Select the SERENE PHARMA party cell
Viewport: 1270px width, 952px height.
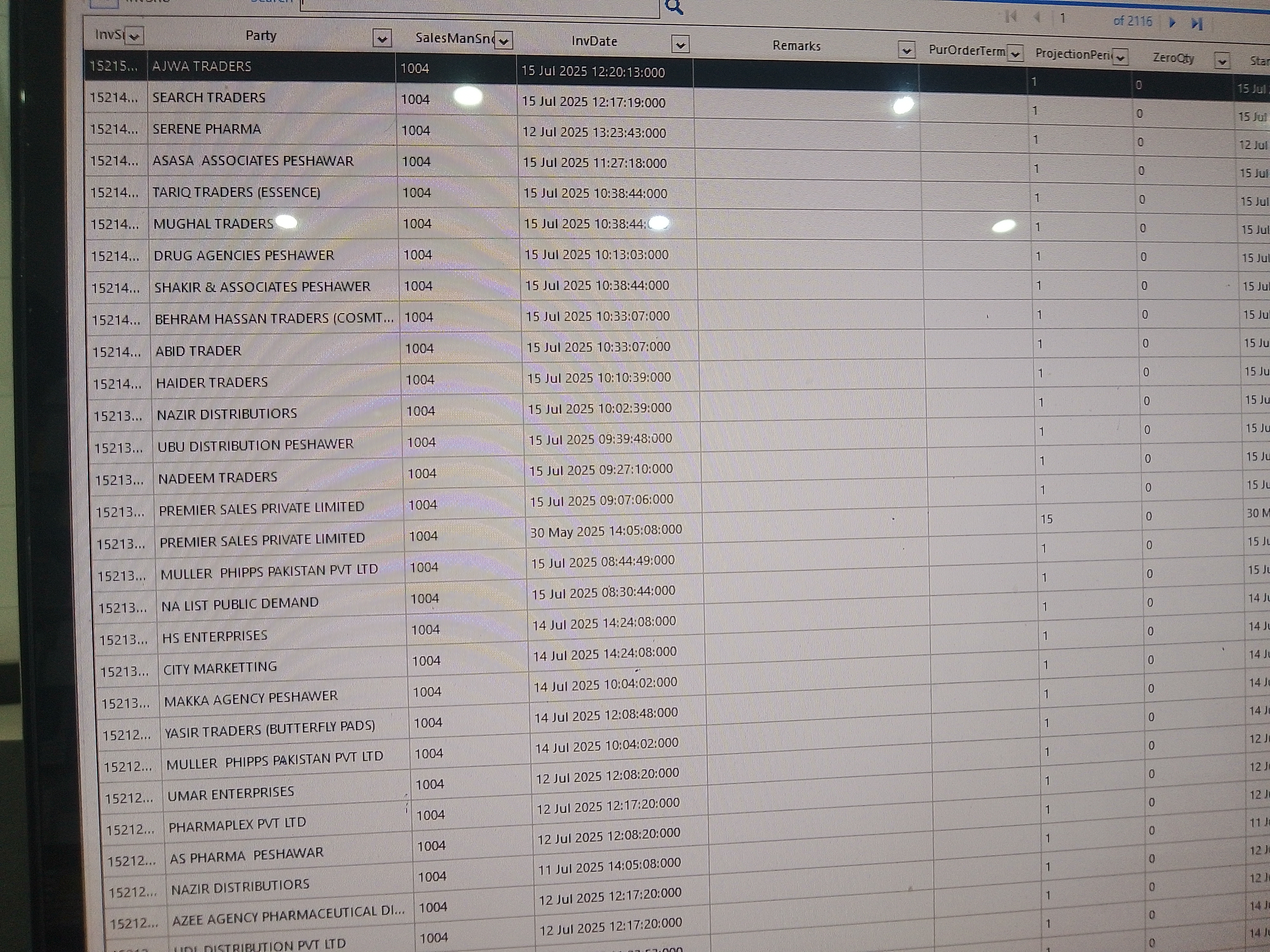pyautogui.click(x=207, y=129)
